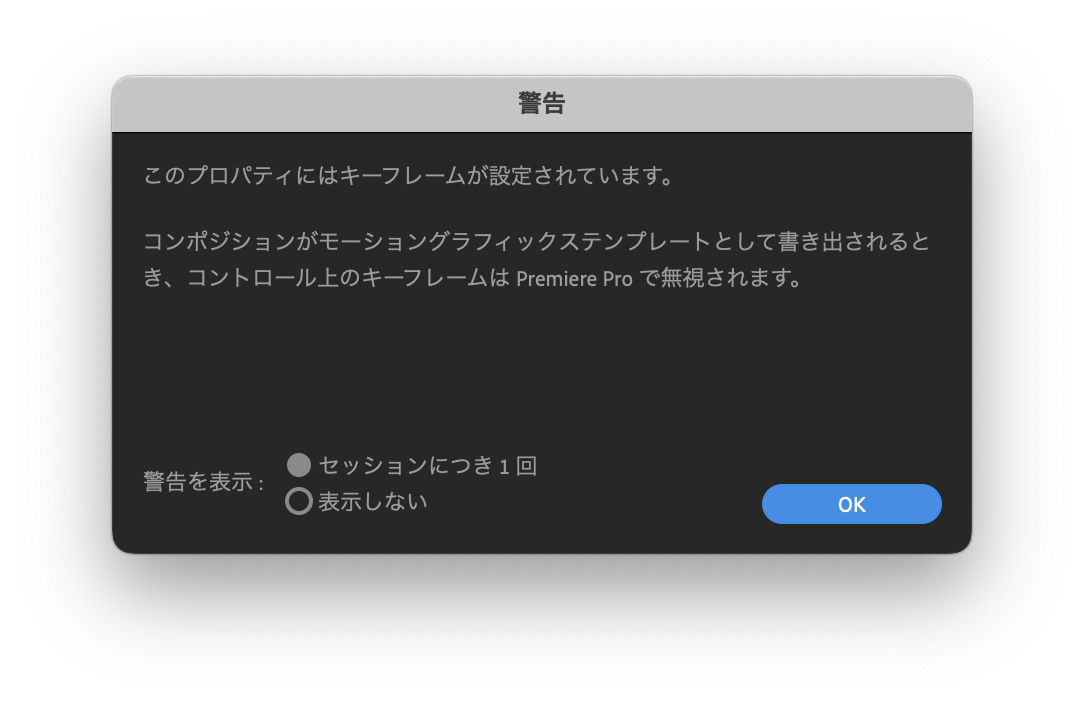Choose showing the warning once per session
Image resolution: width=1084 pixels, height=702 pixels.
(x=299, y=465)
